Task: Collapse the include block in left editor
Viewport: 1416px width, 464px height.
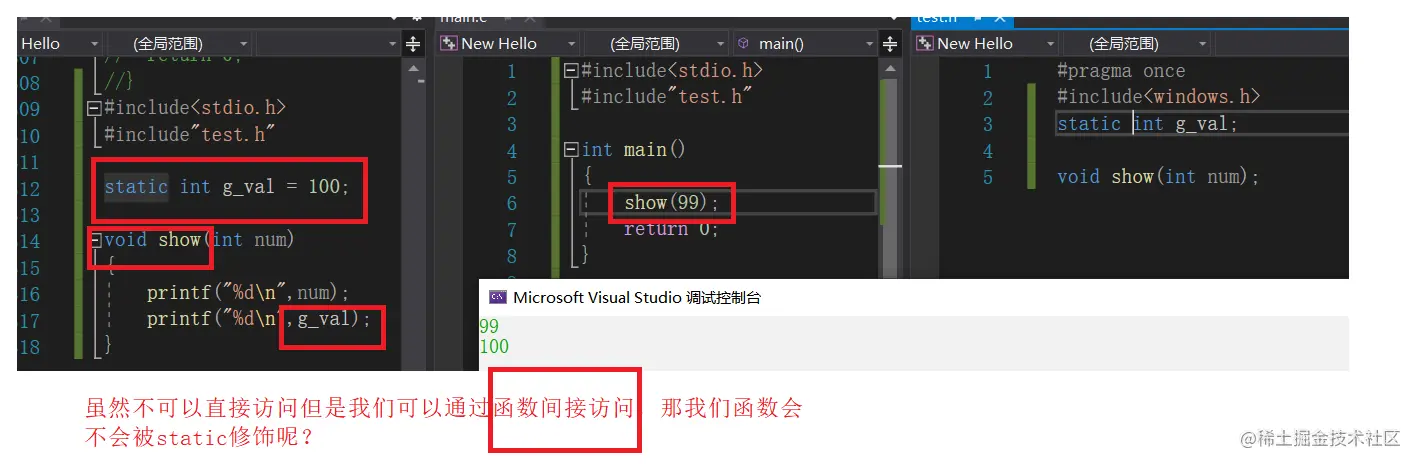Action: click(x=95, y=108)
